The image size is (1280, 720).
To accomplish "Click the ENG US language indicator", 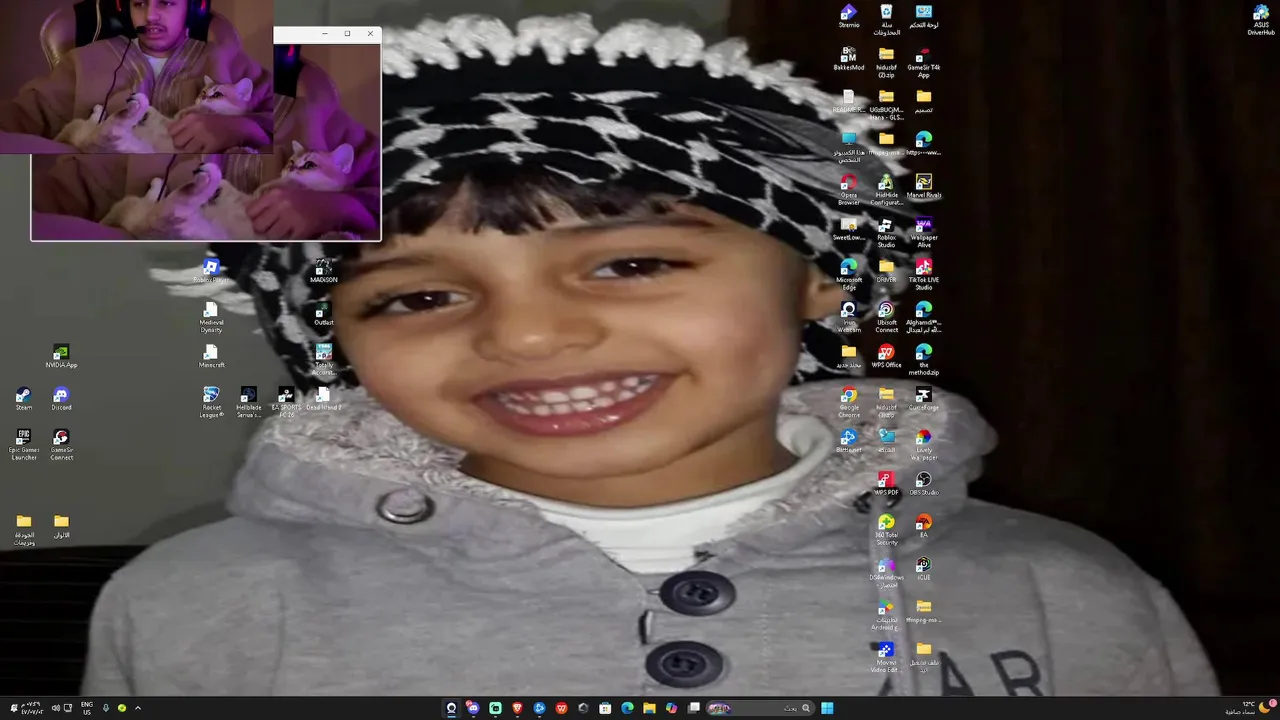I will pos(87,708).
